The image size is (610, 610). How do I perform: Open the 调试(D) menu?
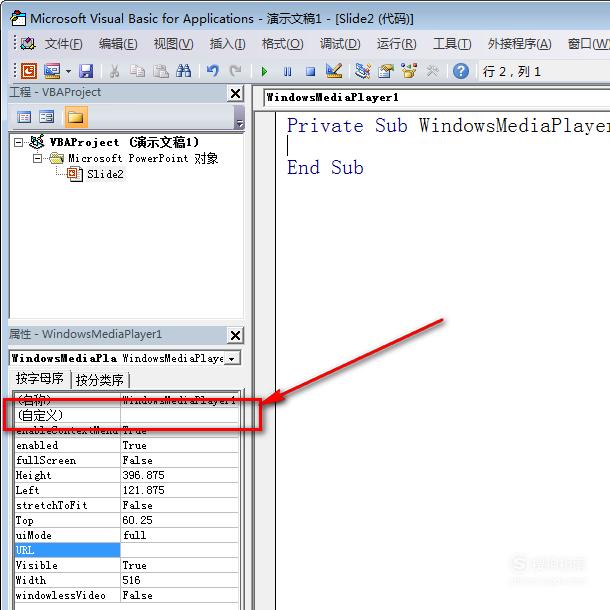(340, 44)
